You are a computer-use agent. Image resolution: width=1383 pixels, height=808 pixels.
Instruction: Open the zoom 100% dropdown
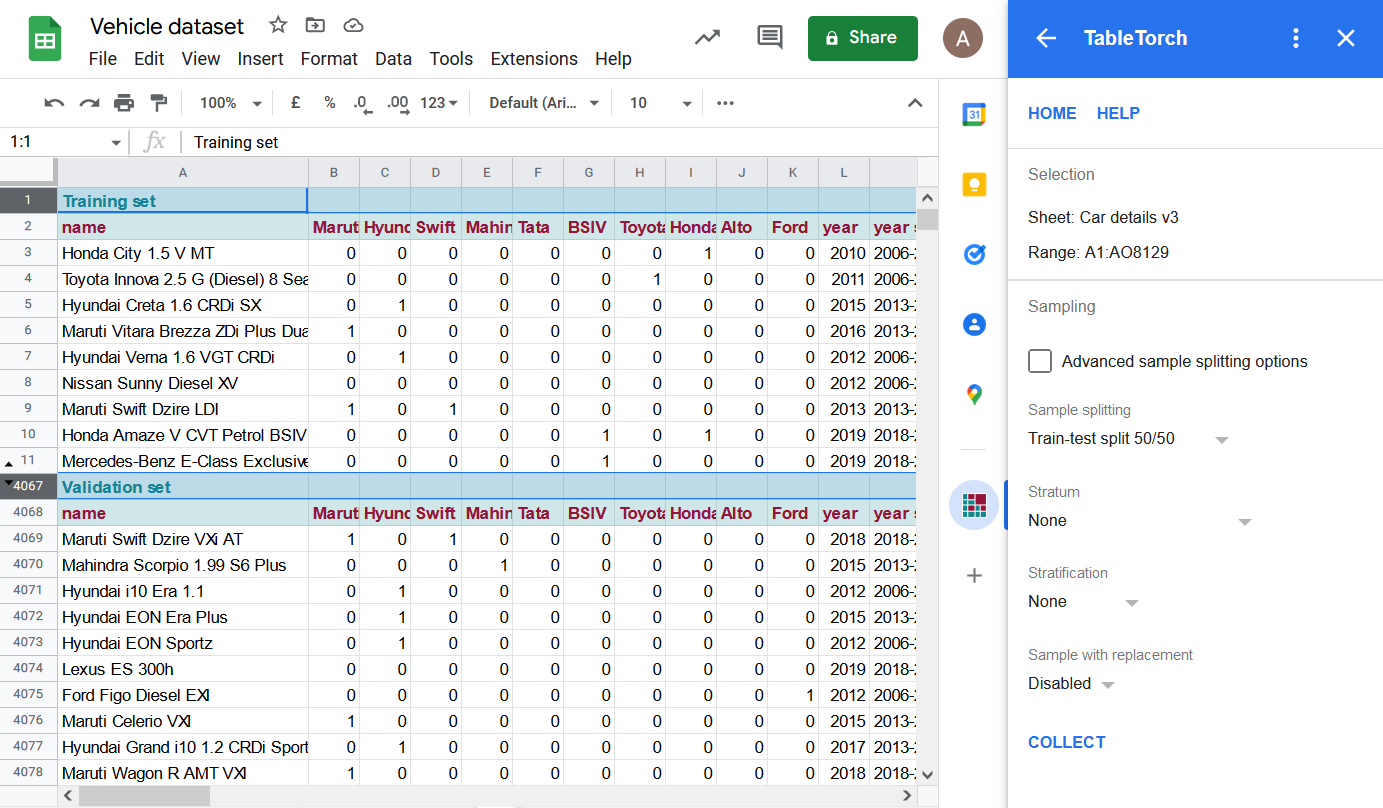tap(230, 103)
